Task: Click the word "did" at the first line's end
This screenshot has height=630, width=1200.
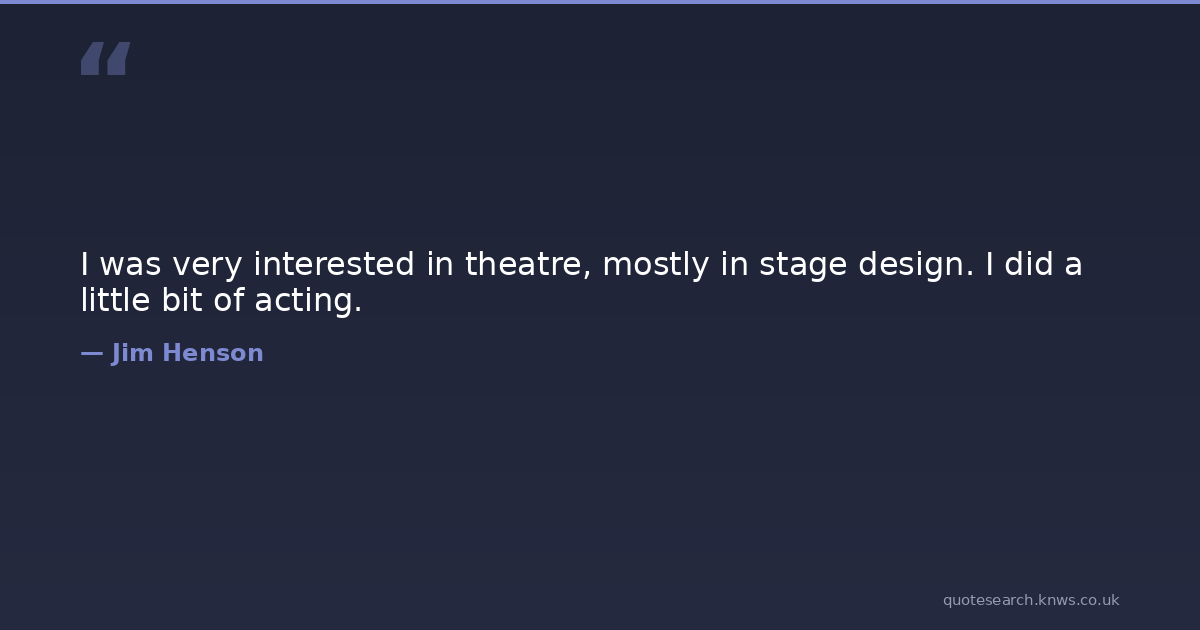Action: pyautogui.click(x=1028, y=265)
